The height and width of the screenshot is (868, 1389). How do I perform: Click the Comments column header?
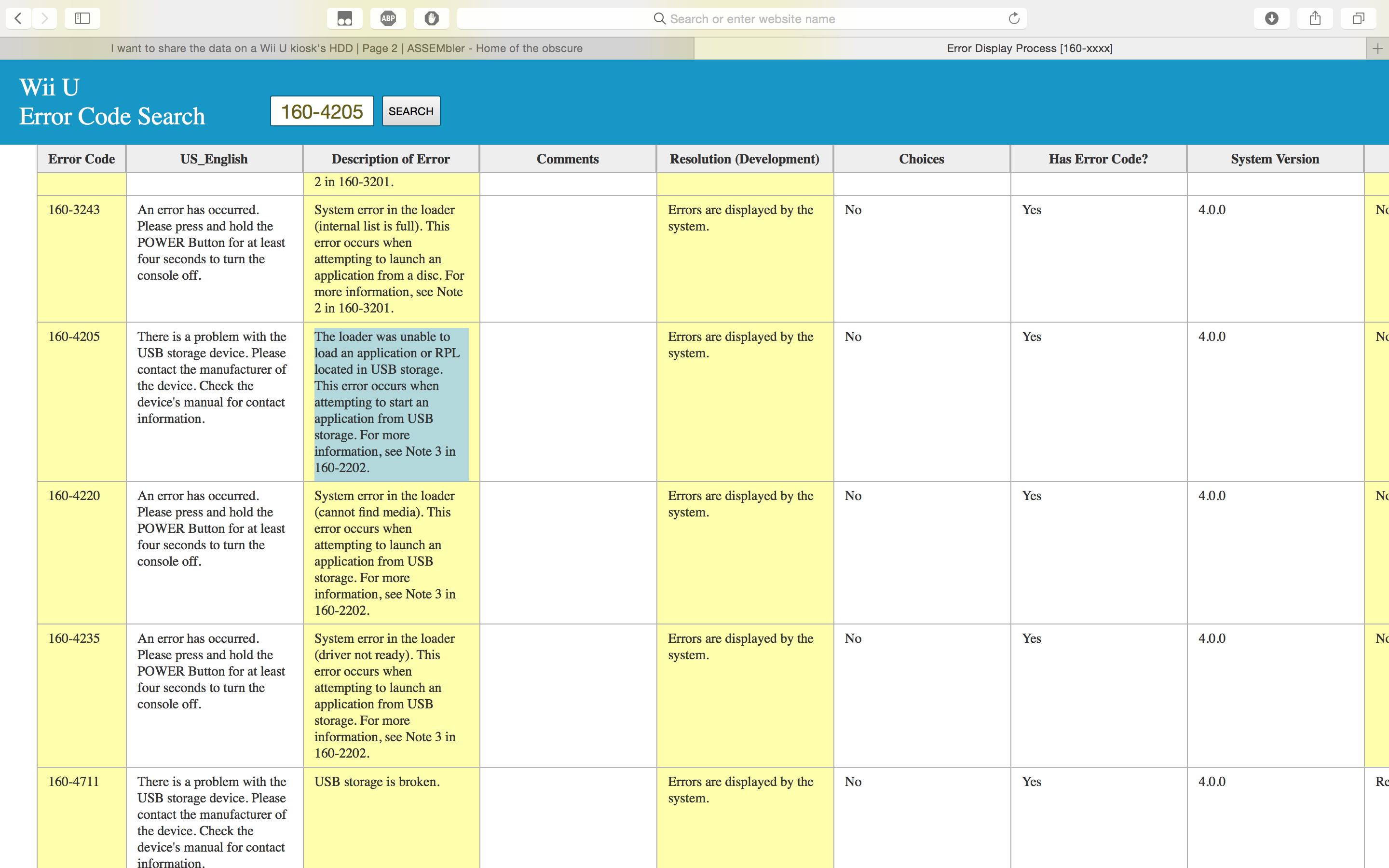(568, 159)
